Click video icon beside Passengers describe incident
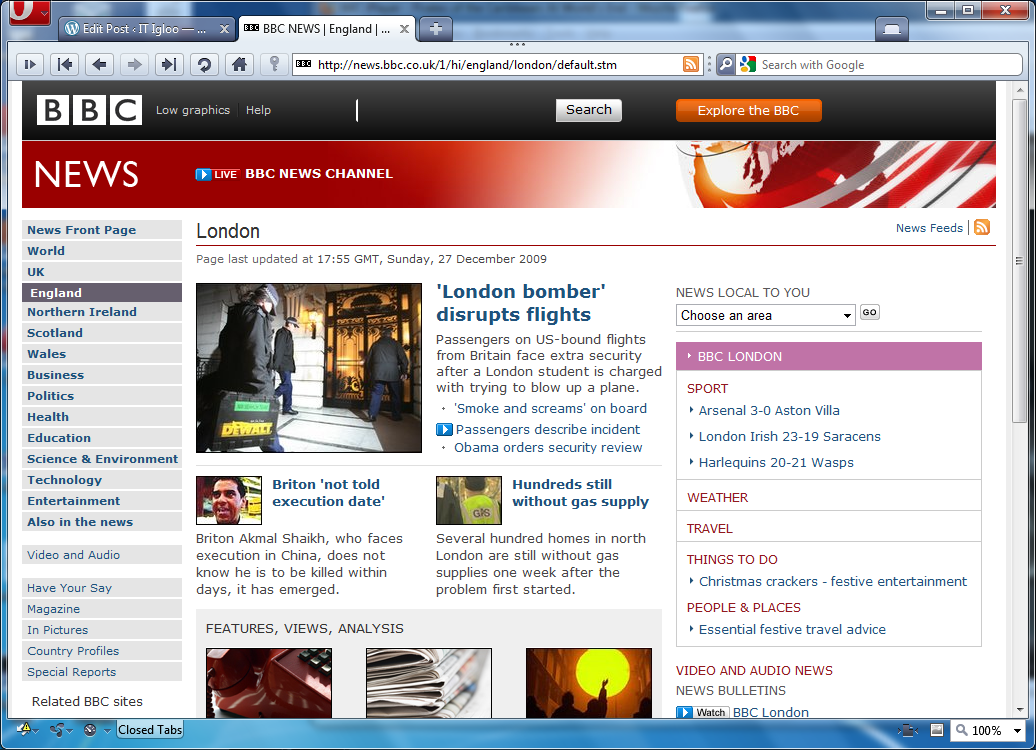 (x=444, y=430)
